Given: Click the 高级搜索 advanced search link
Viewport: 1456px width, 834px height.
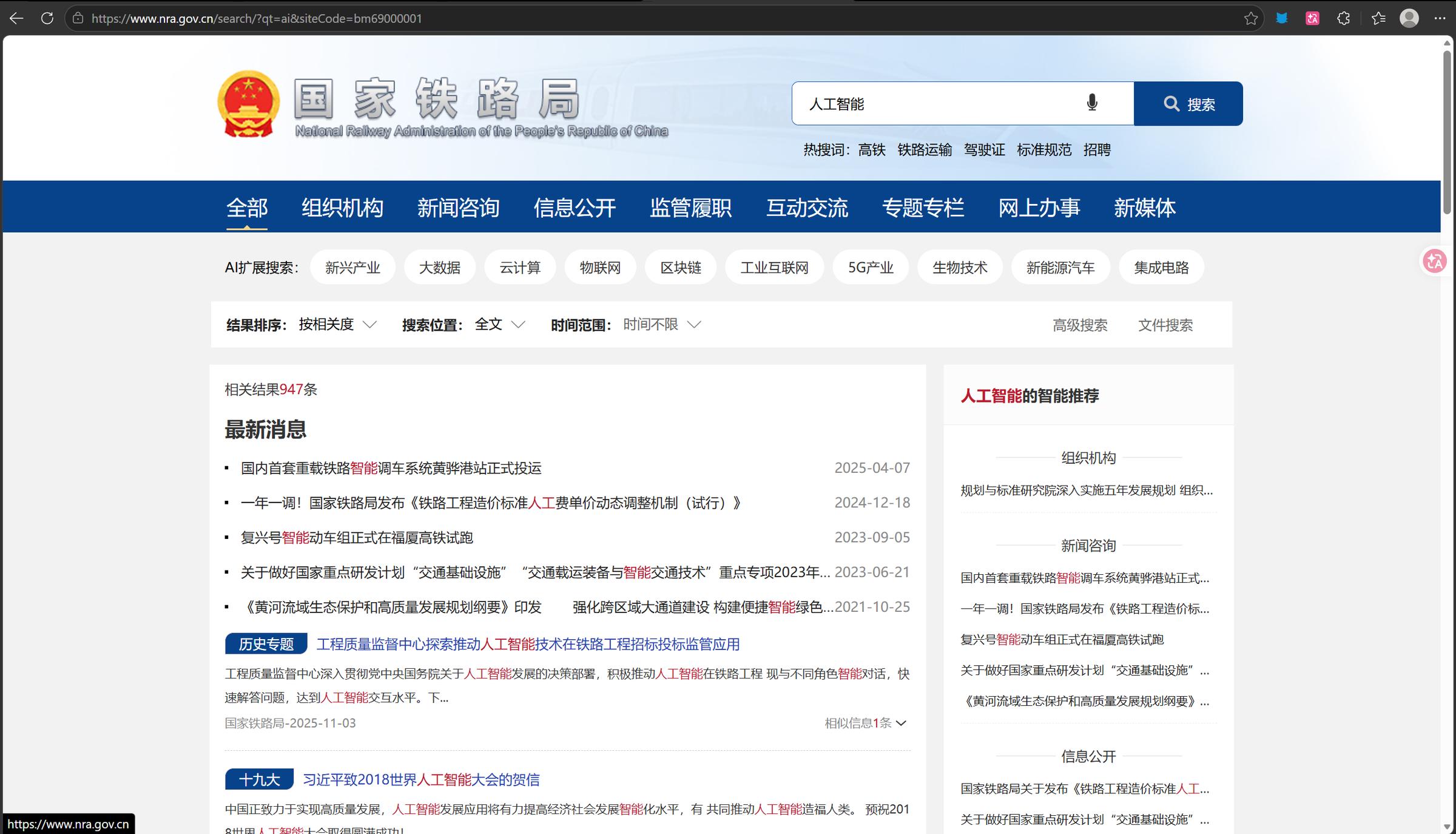Looking at the screenshot, I should tap(1080, 325).
